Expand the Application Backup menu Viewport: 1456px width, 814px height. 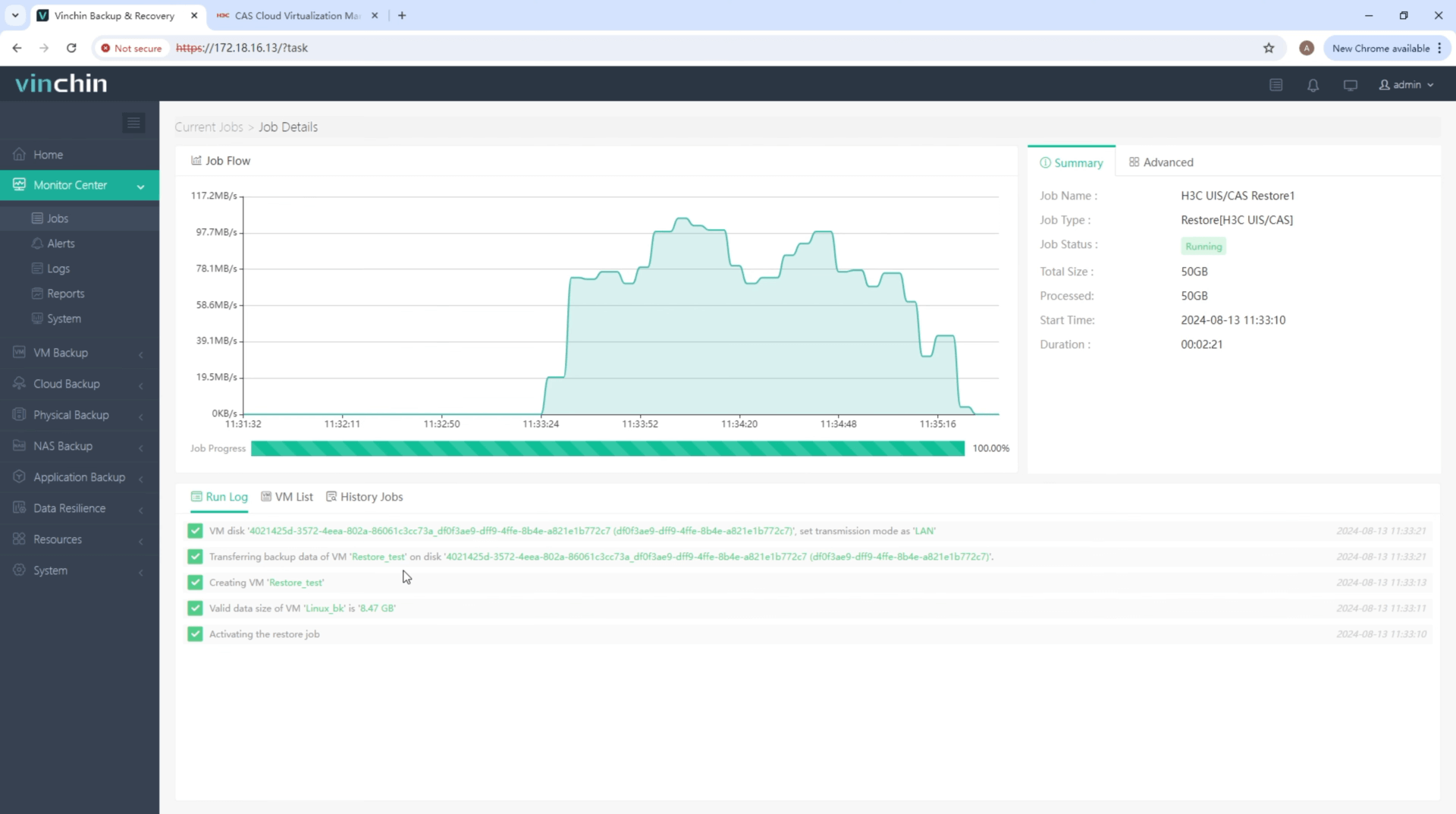click(x=80, y=477)
